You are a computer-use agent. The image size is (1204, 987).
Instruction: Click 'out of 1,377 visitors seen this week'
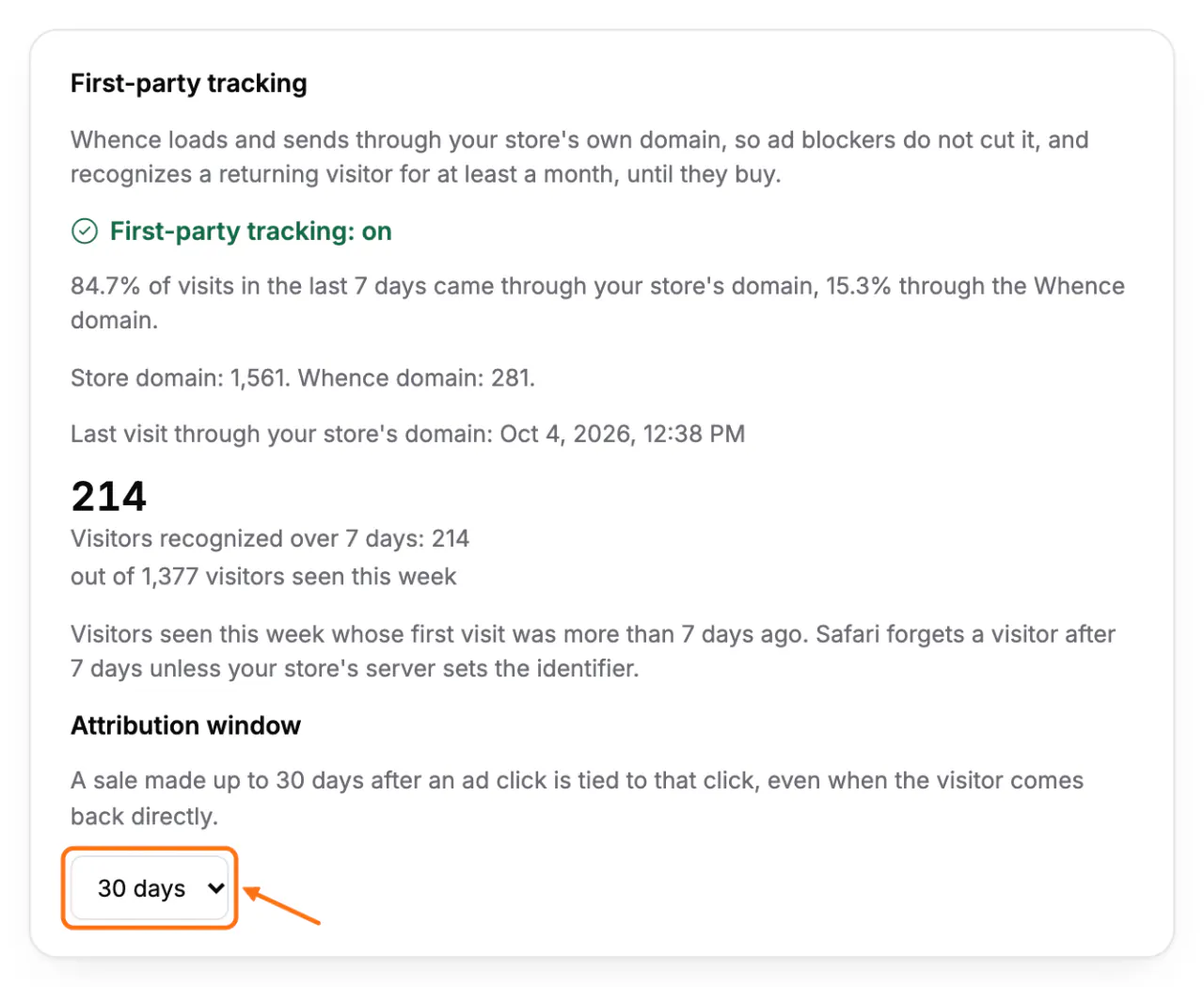click(263, 576)
